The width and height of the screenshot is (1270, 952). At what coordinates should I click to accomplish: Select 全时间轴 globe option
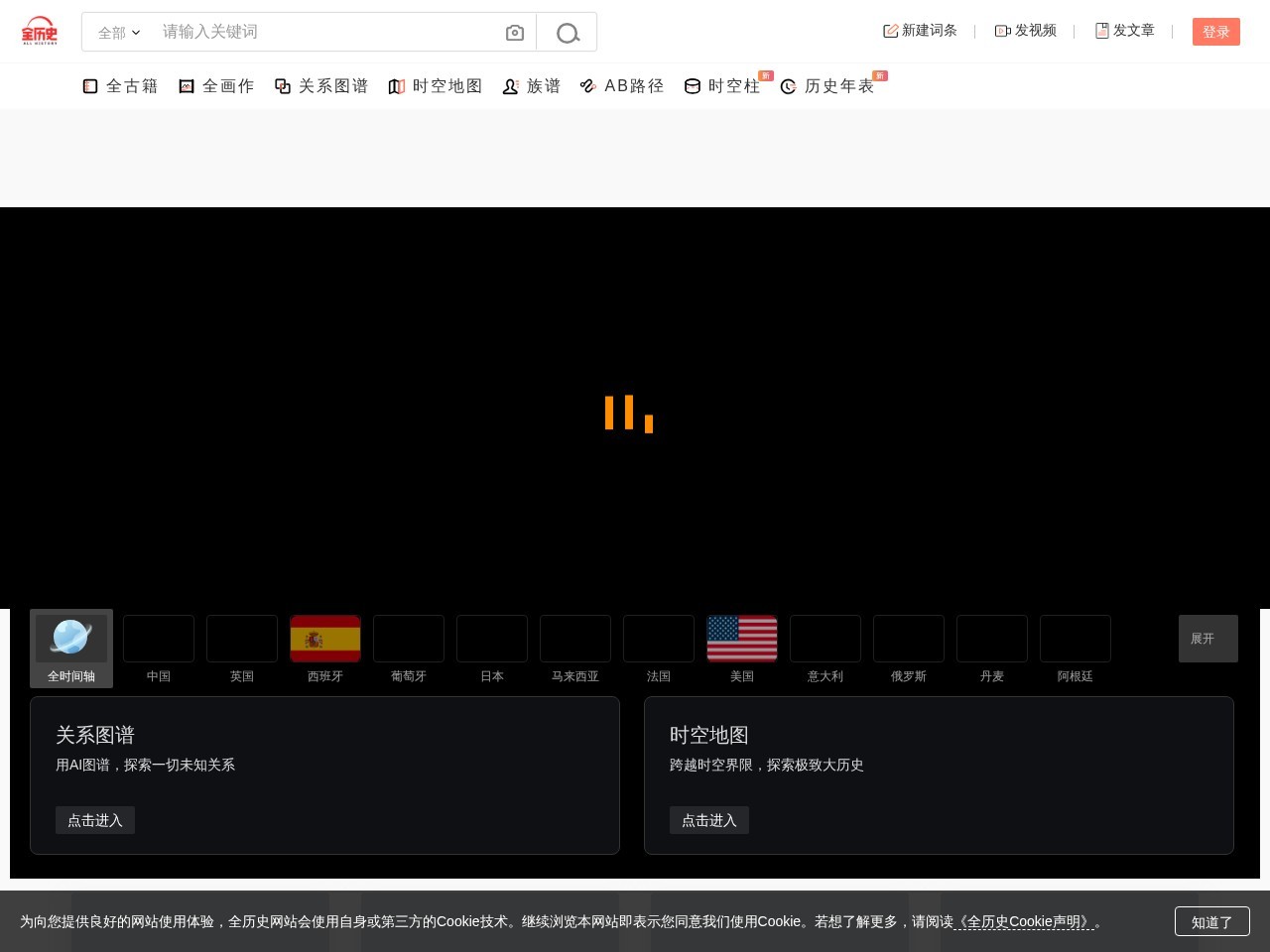click(71, 649)
